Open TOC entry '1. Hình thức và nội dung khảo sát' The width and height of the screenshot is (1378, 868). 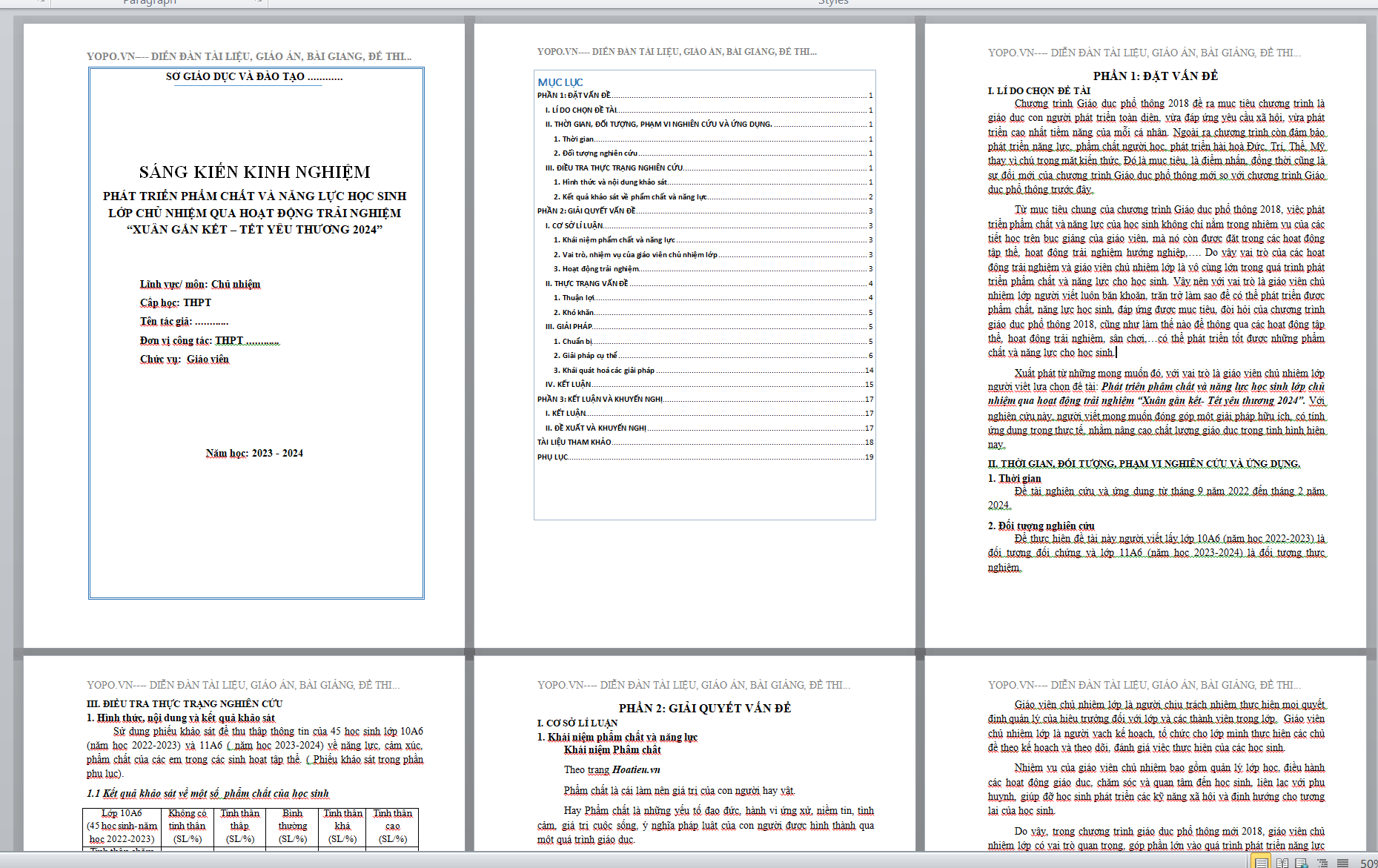tap(713, 182)
